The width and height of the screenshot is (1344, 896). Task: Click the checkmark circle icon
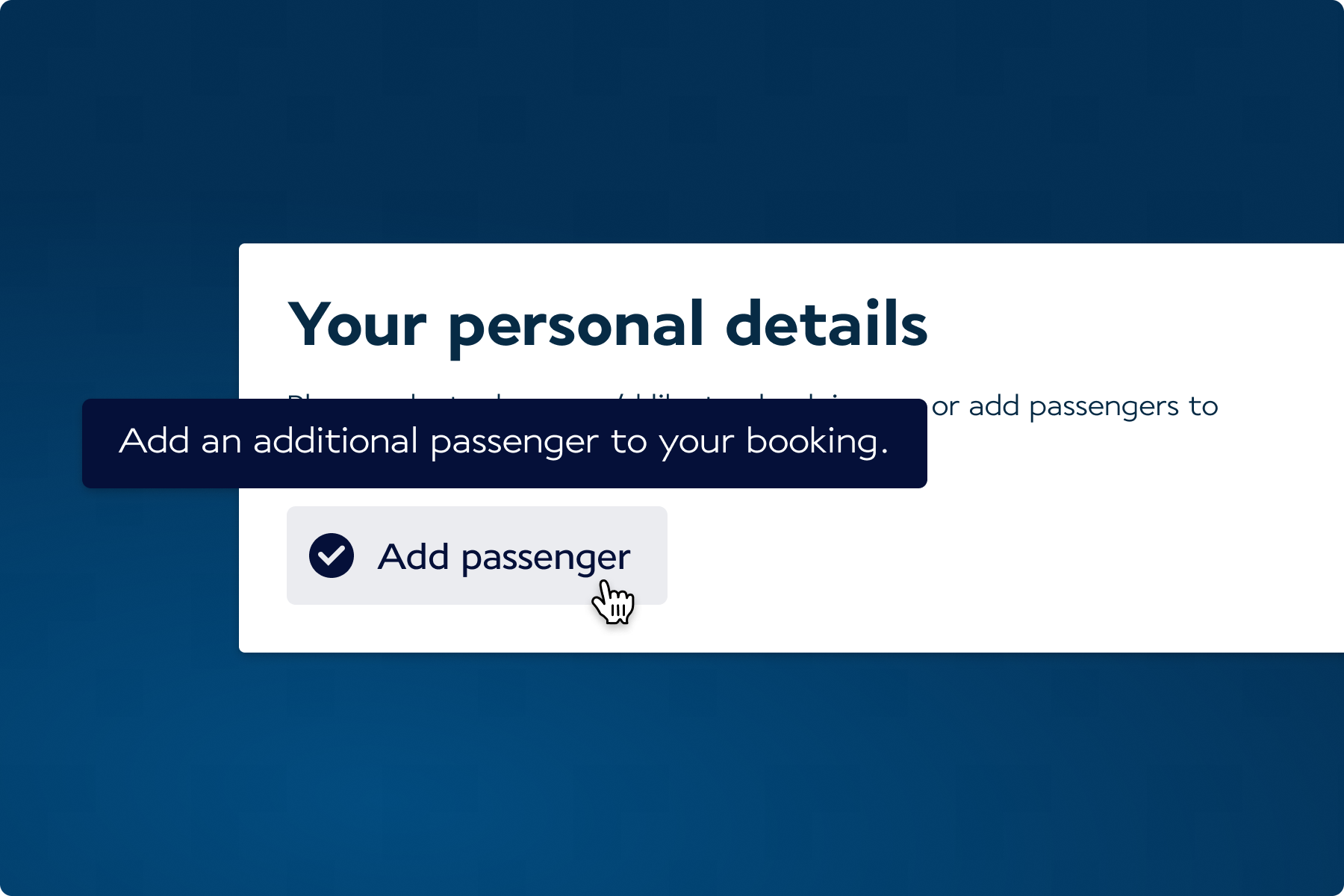point(332,556)
